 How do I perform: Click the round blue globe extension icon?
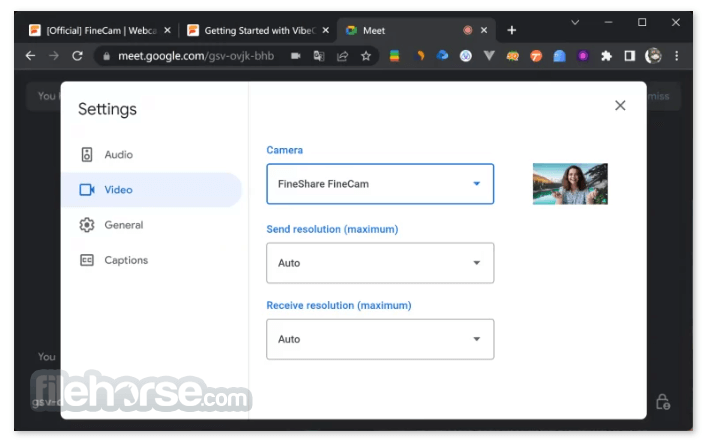466,56
